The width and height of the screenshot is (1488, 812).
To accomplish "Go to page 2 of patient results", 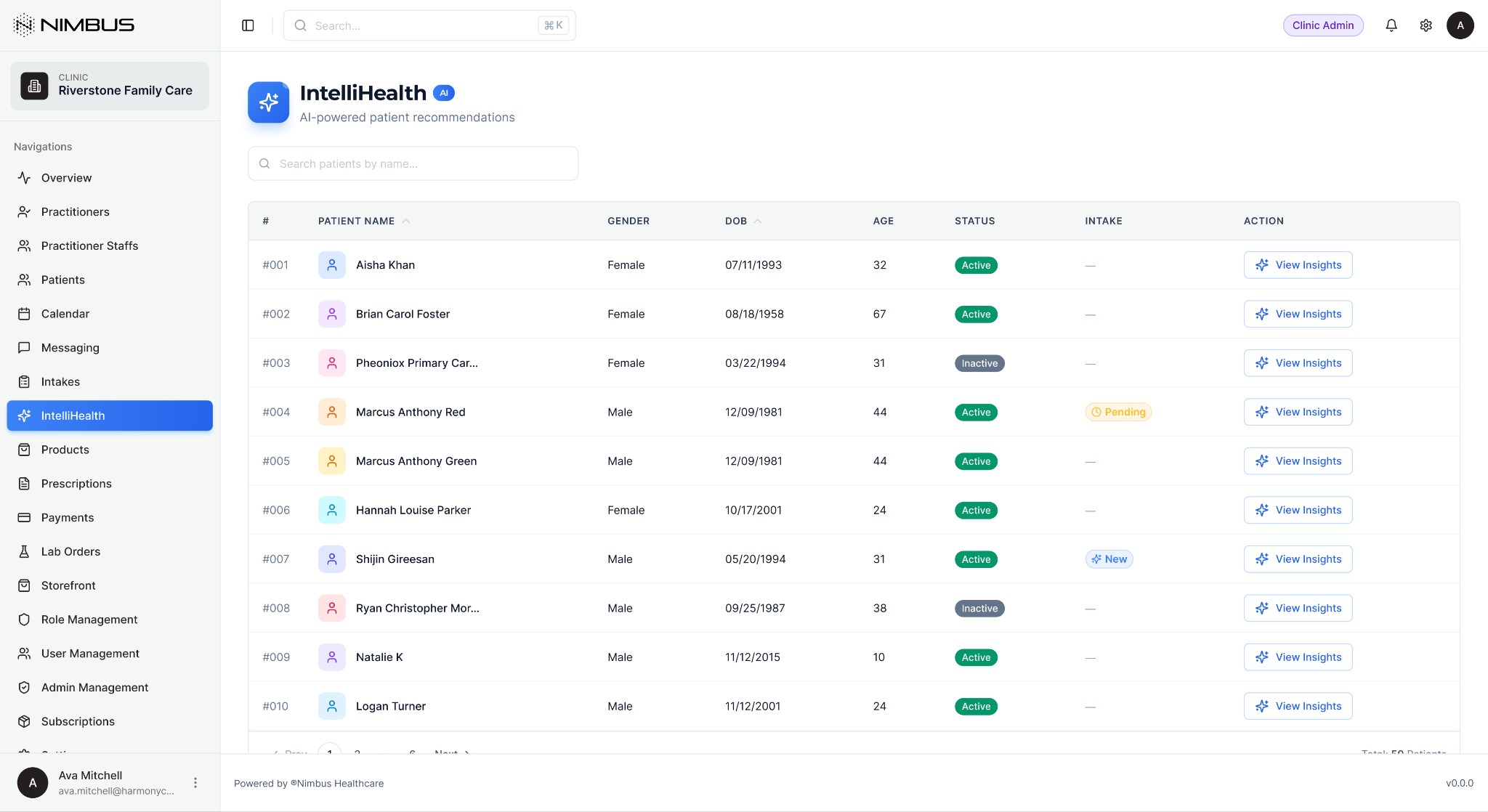I will [357, 753].
